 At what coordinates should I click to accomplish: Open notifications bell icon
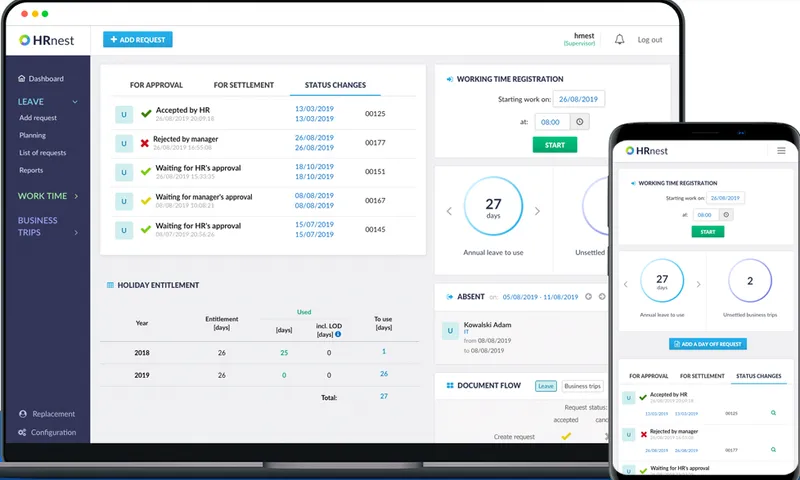click(619, 39)
